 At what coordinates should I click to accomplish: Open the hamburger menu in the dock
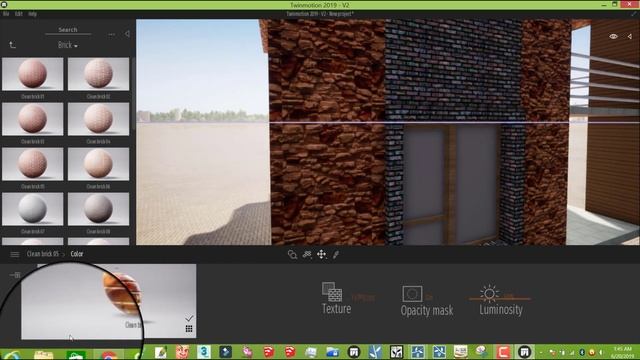click(x=15, y=254)
